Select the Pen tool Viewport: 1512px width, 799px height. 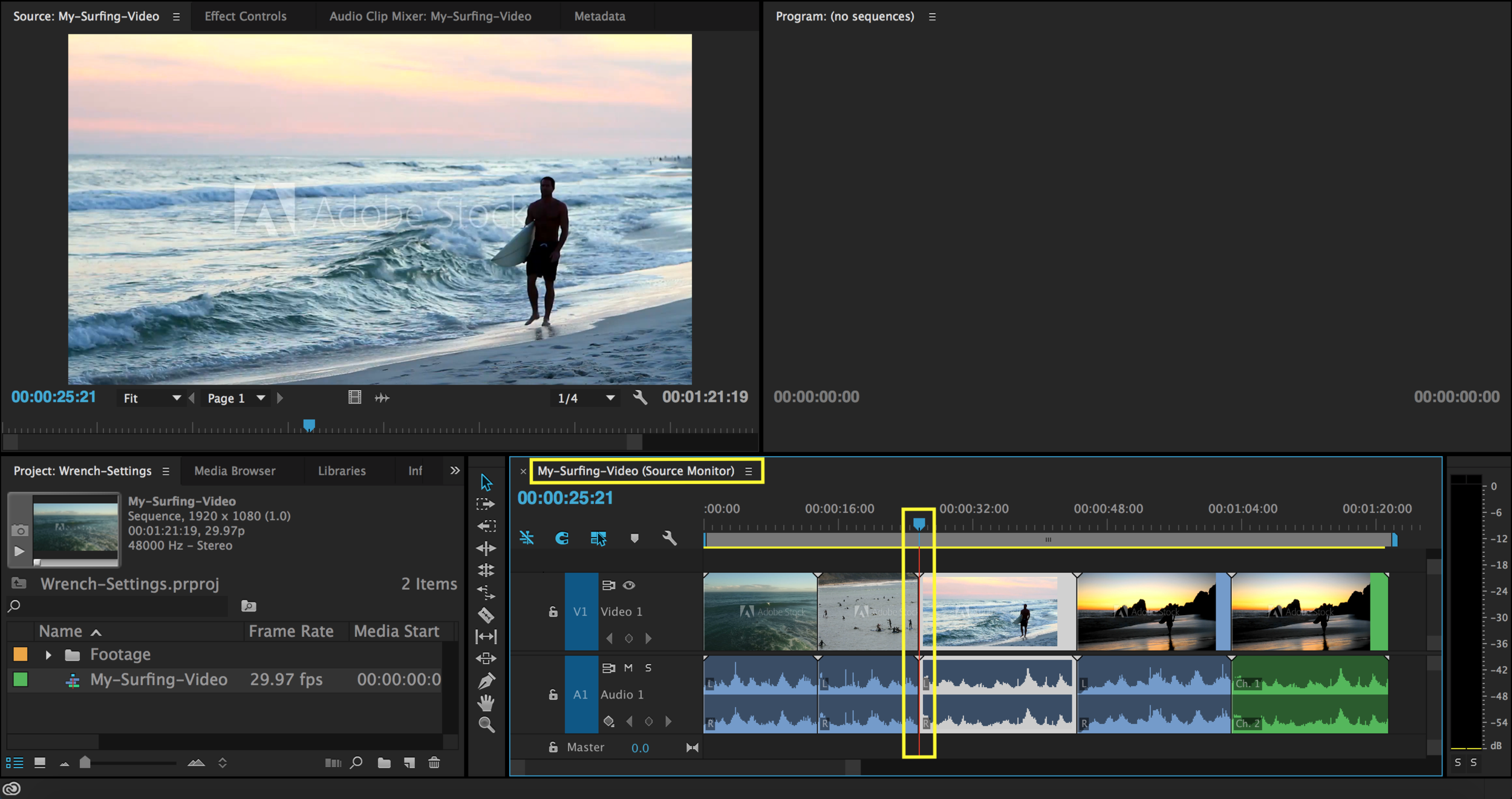click(486, 680)
